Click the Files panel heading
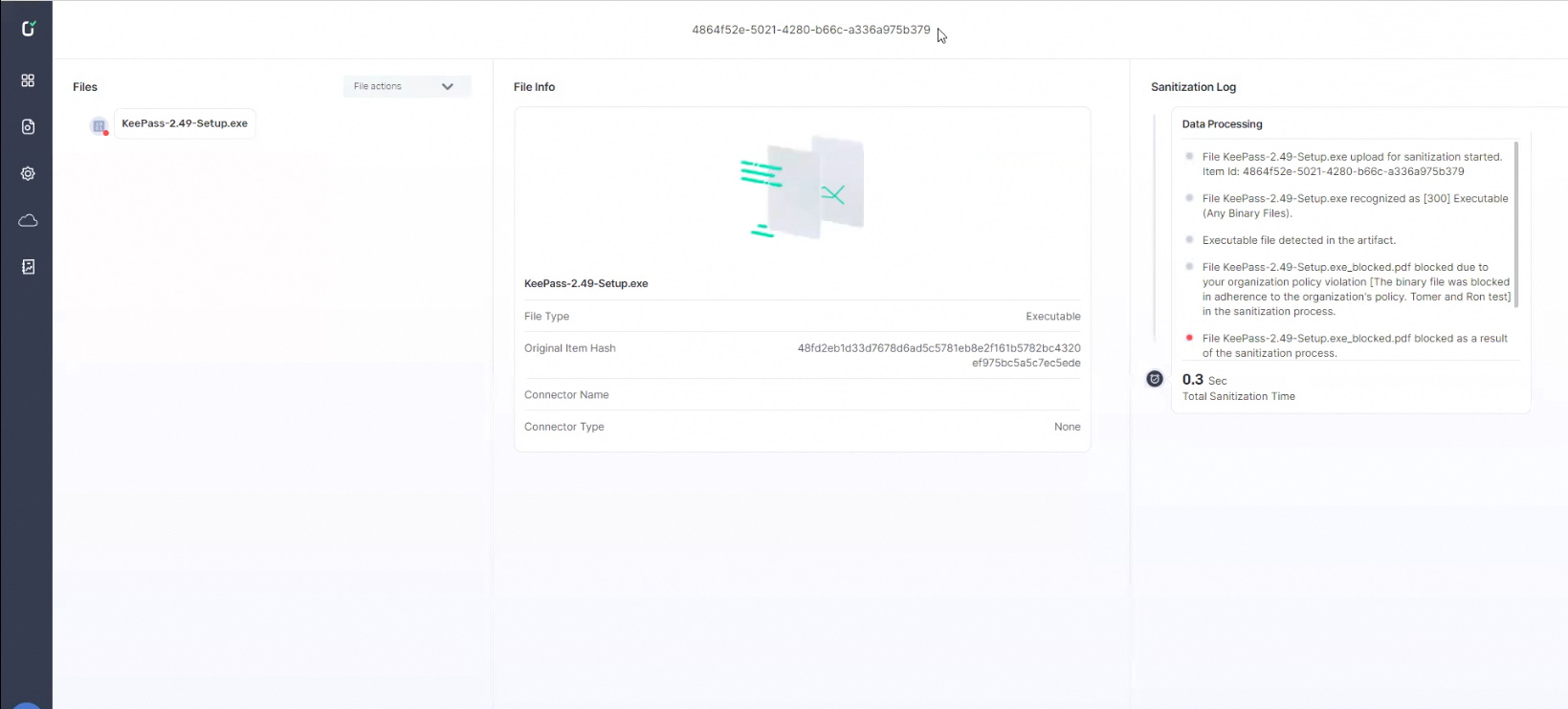The width and height of the screenshot is (1568, 709). (85, 87)
